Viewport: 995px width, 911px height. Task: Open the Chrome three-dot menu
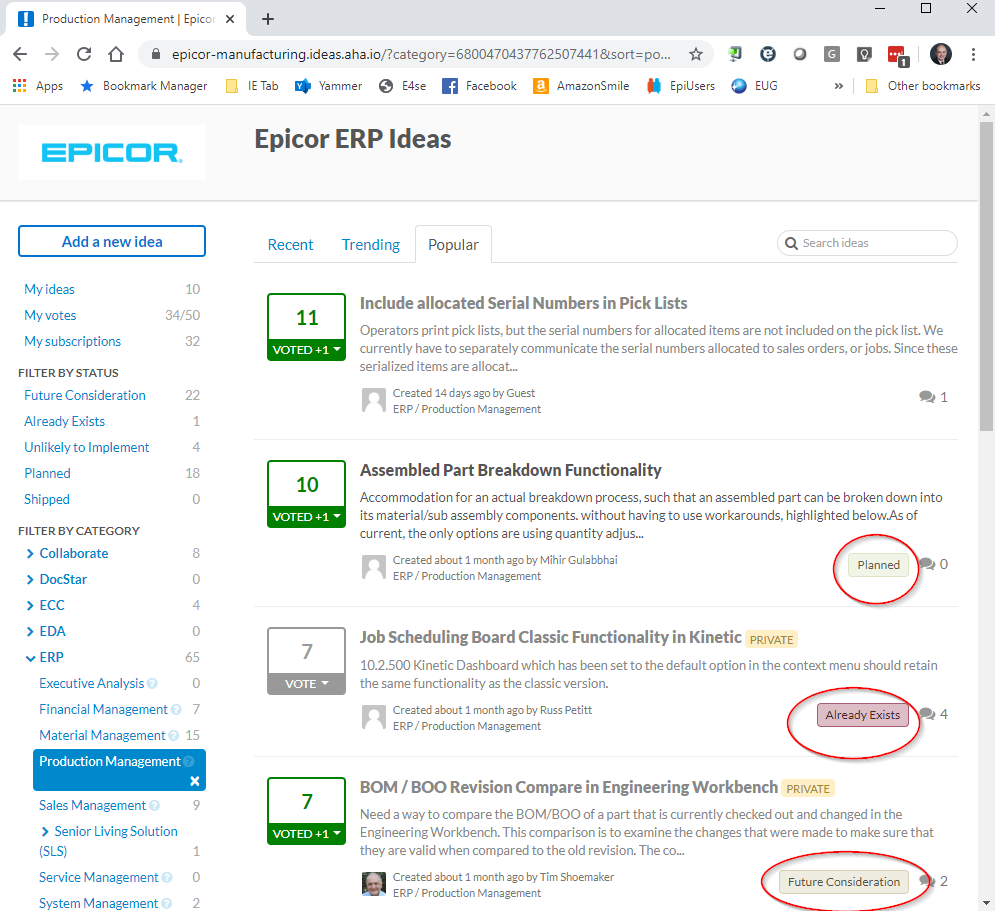coord(973,55)
